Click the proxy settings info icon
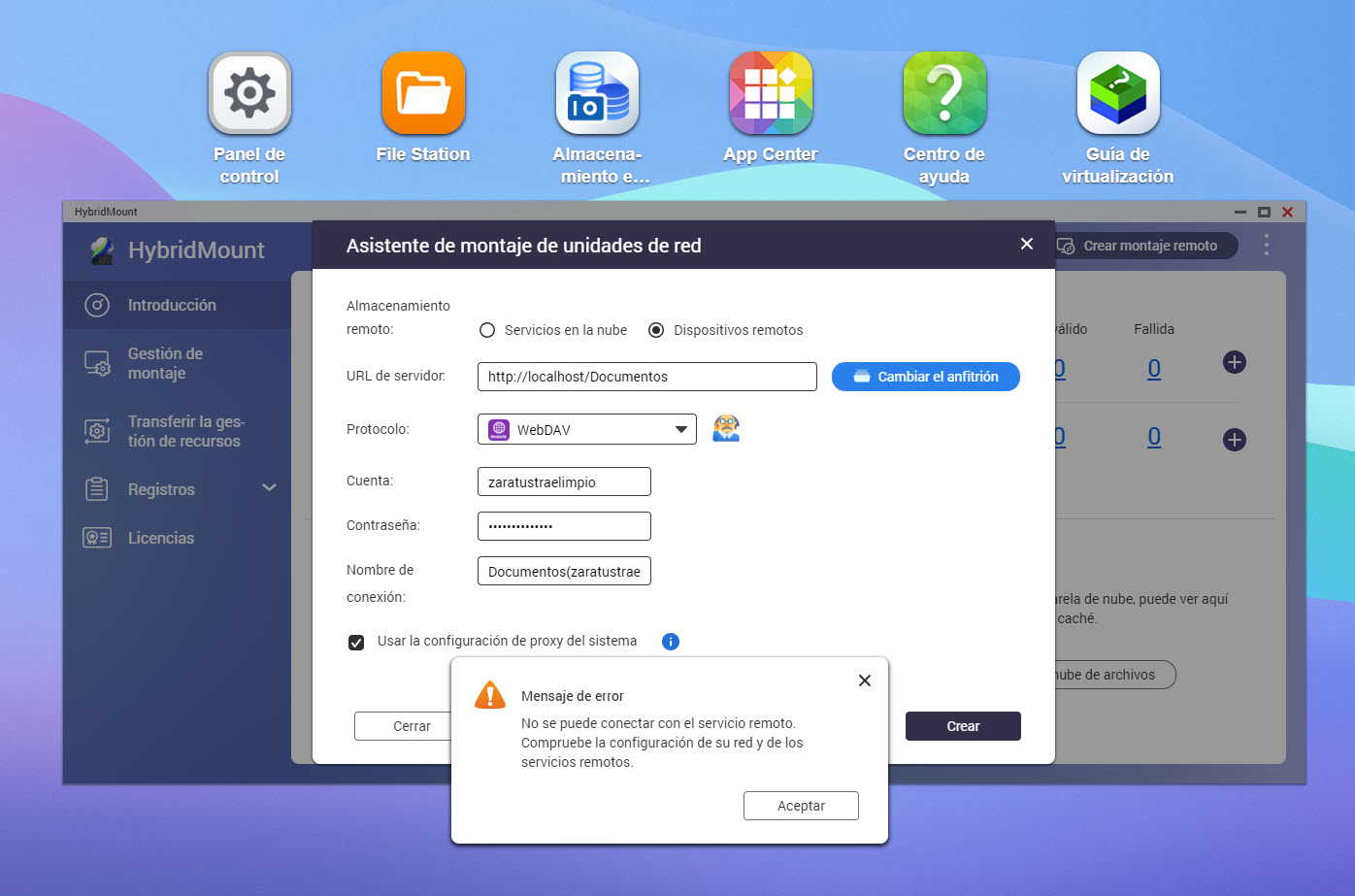The height and width of the screenshot is (896, 1355). click(671, 642)
